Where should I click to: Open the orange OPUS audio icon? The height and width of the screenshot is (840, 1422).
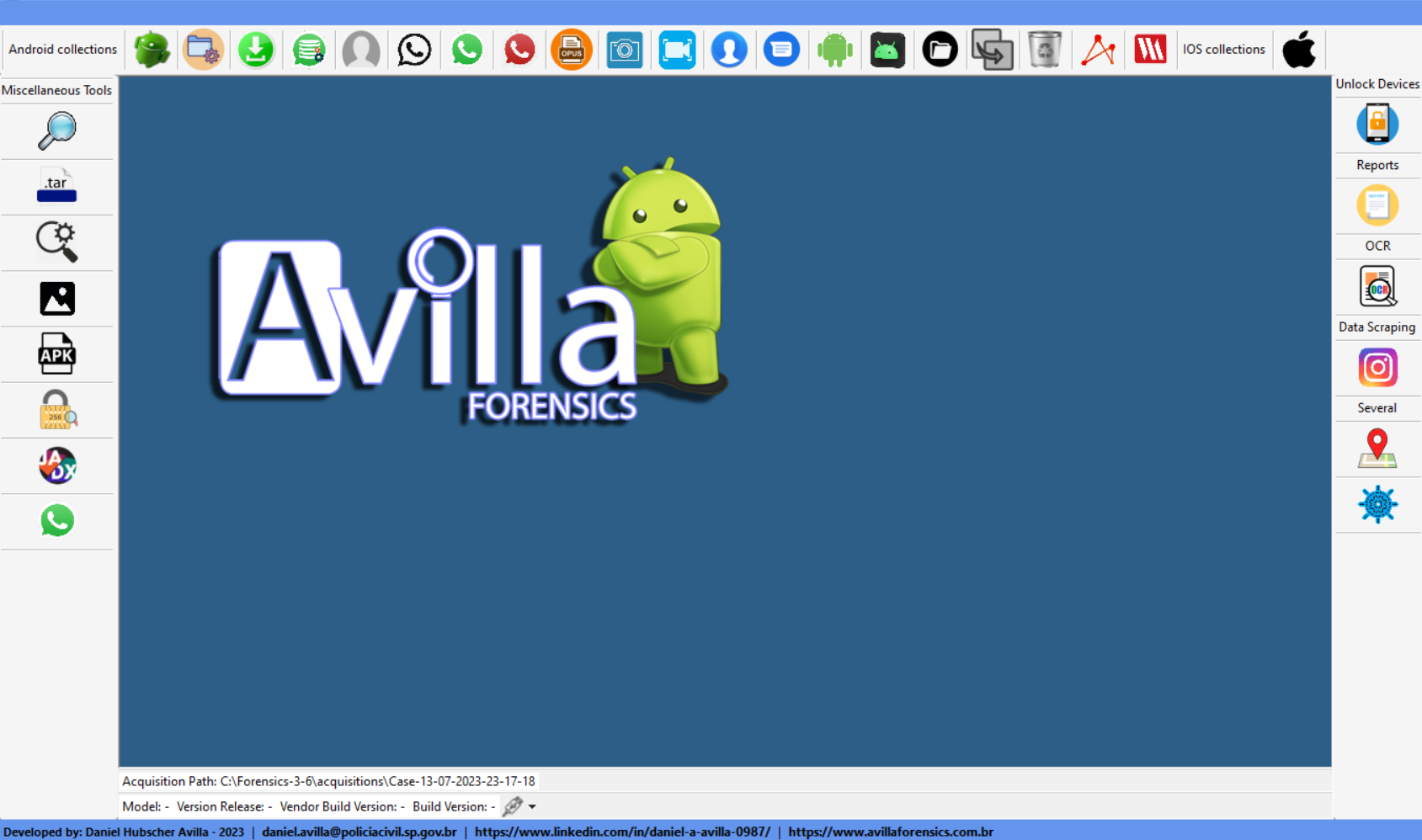(572, 50)
